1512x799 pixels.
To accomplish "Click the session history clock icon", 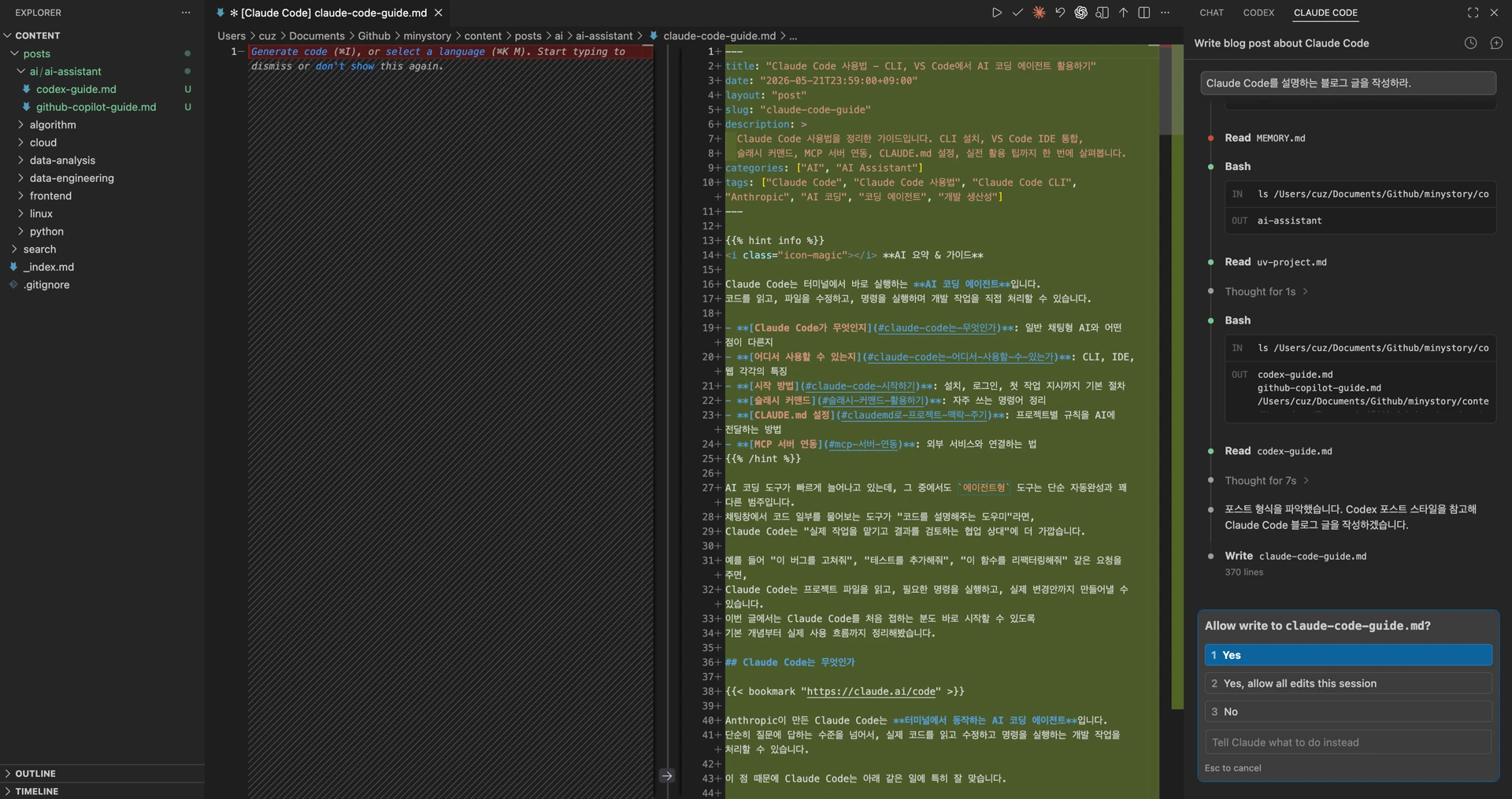I will pos(1470,43).
